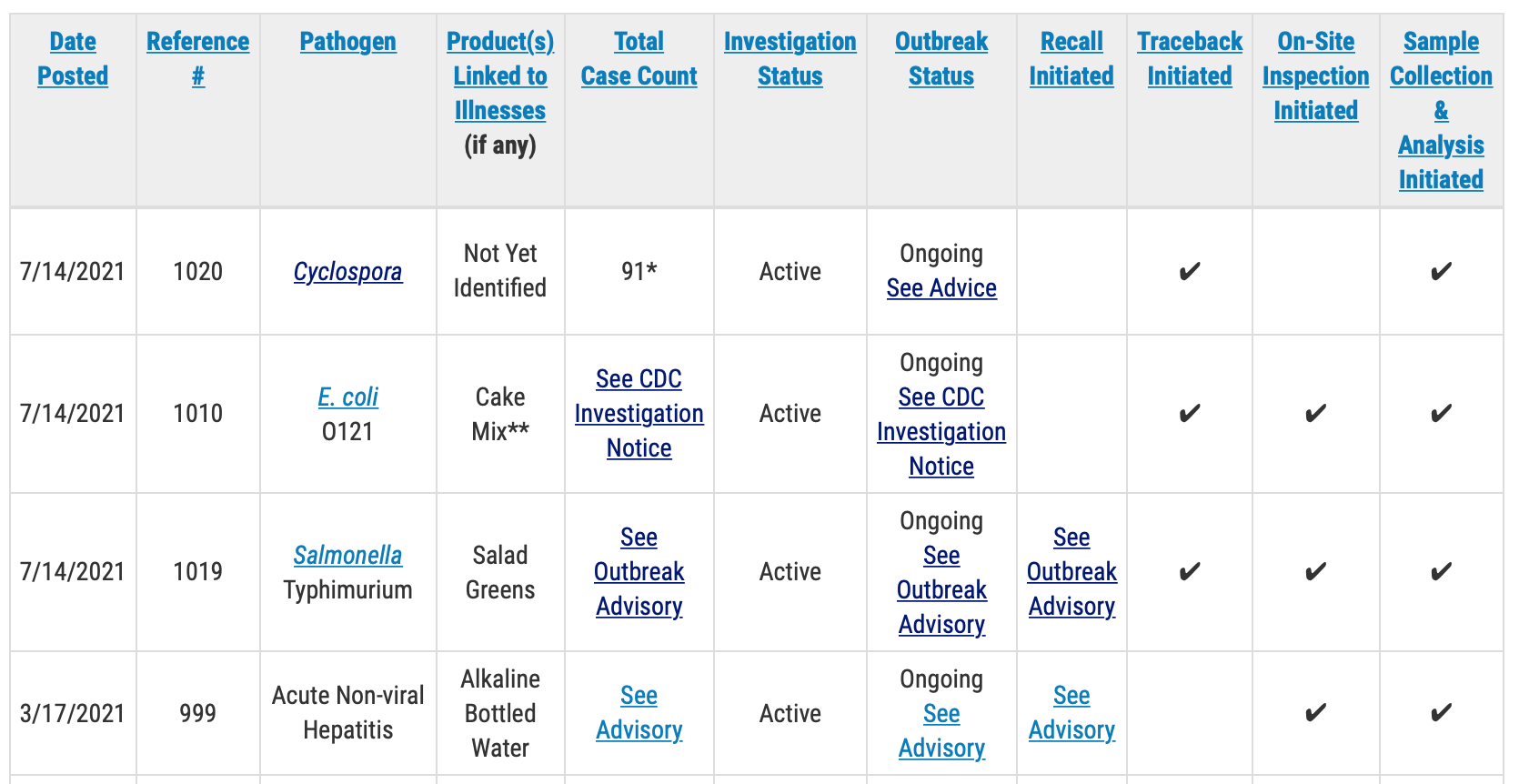Click Traceback checkmark in Cyclospora row

(1189, 272)
